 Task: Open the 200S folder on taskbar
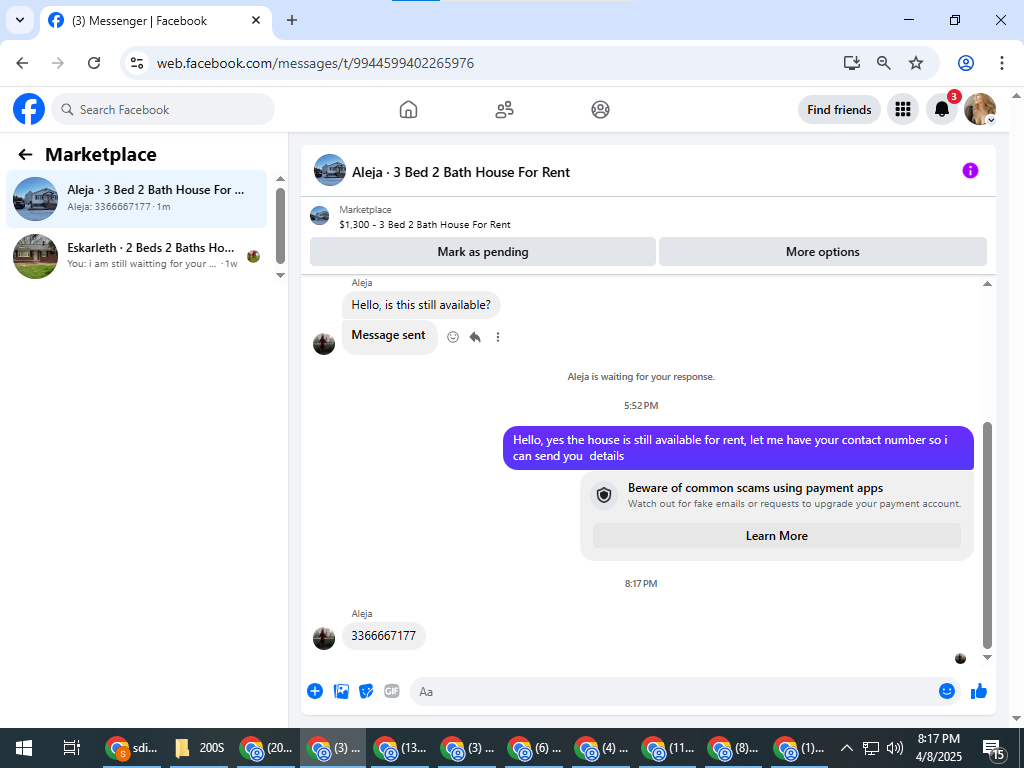(200, 748)
